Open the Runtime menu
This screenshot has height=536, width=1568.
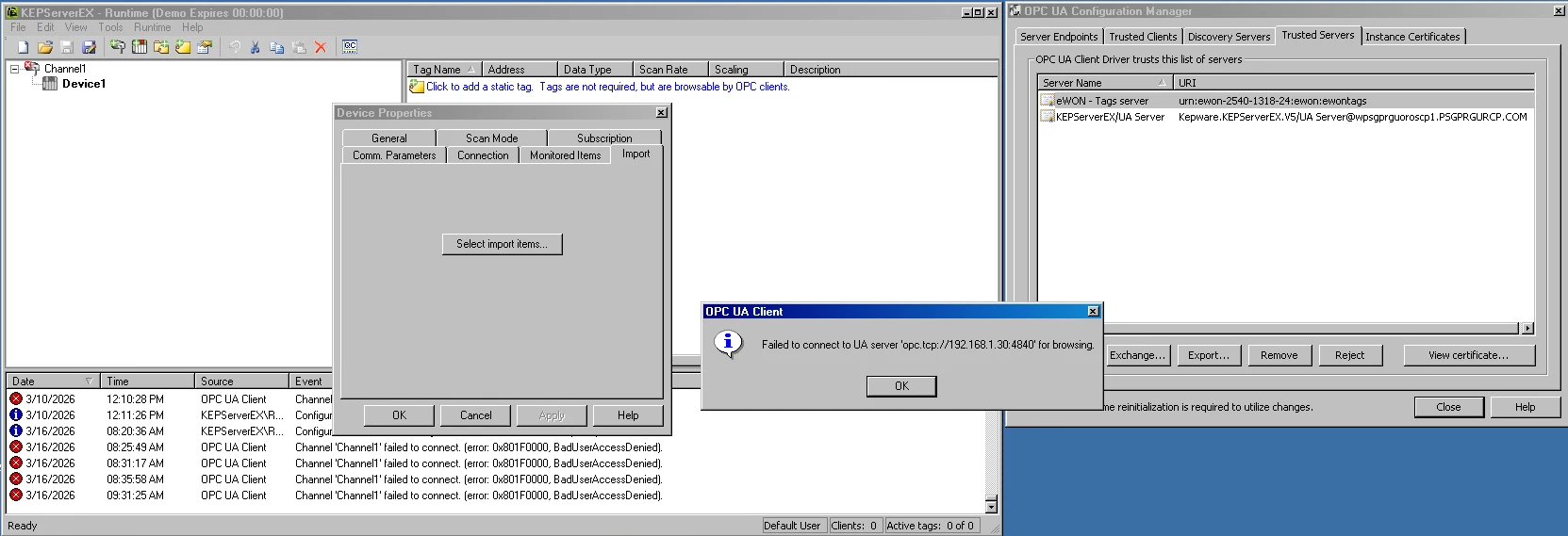click(x=153, y=27)
